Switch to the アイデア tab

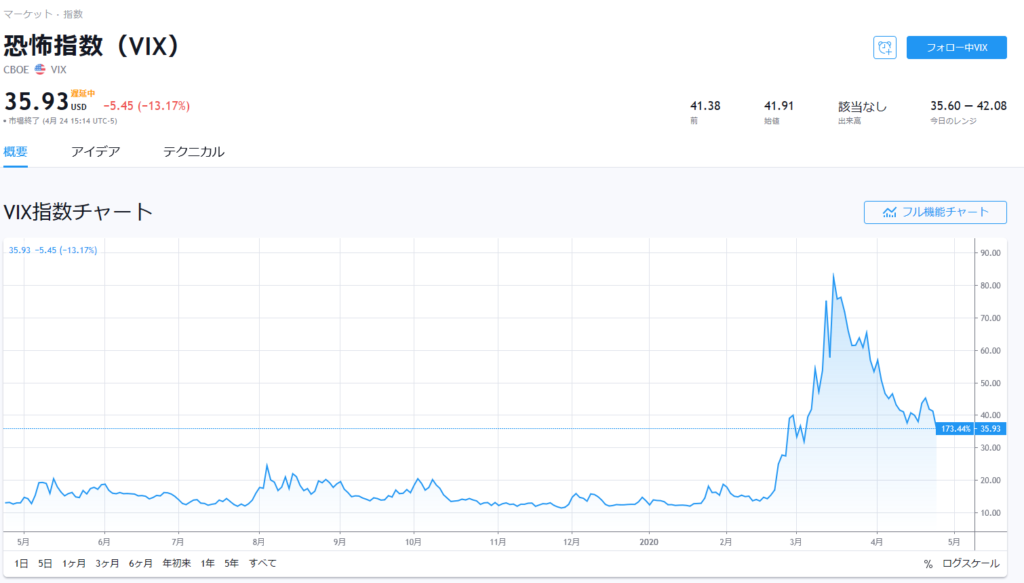[x=95, y=152]
